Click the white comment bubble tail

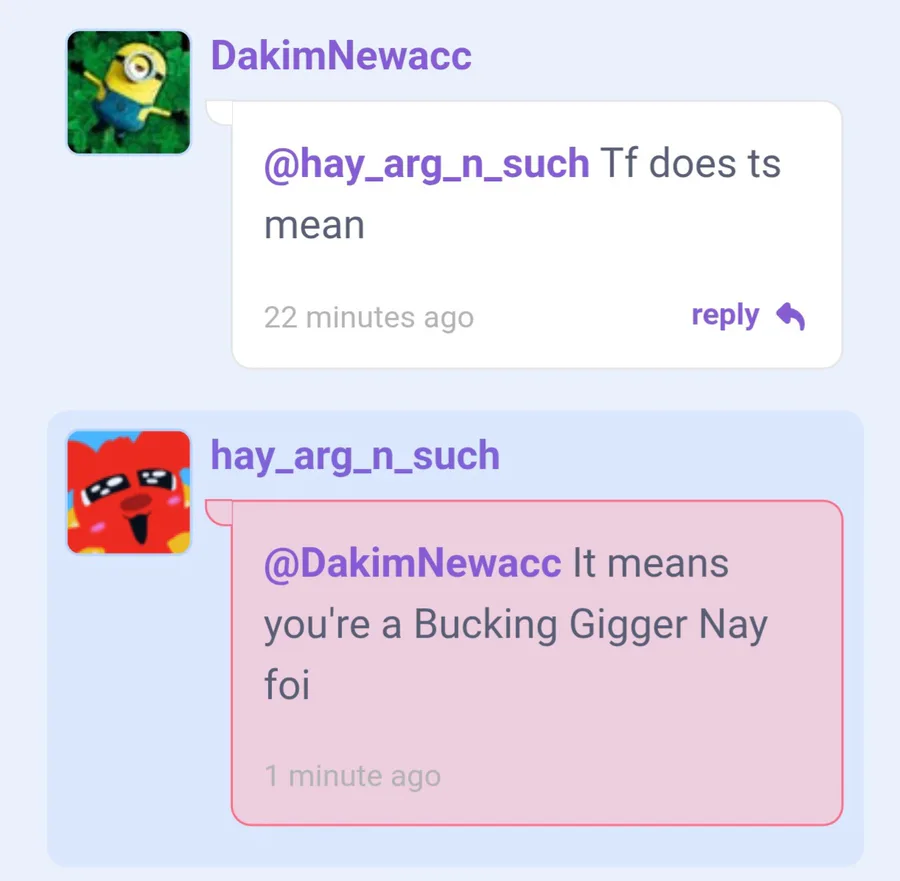click(219, 112)
